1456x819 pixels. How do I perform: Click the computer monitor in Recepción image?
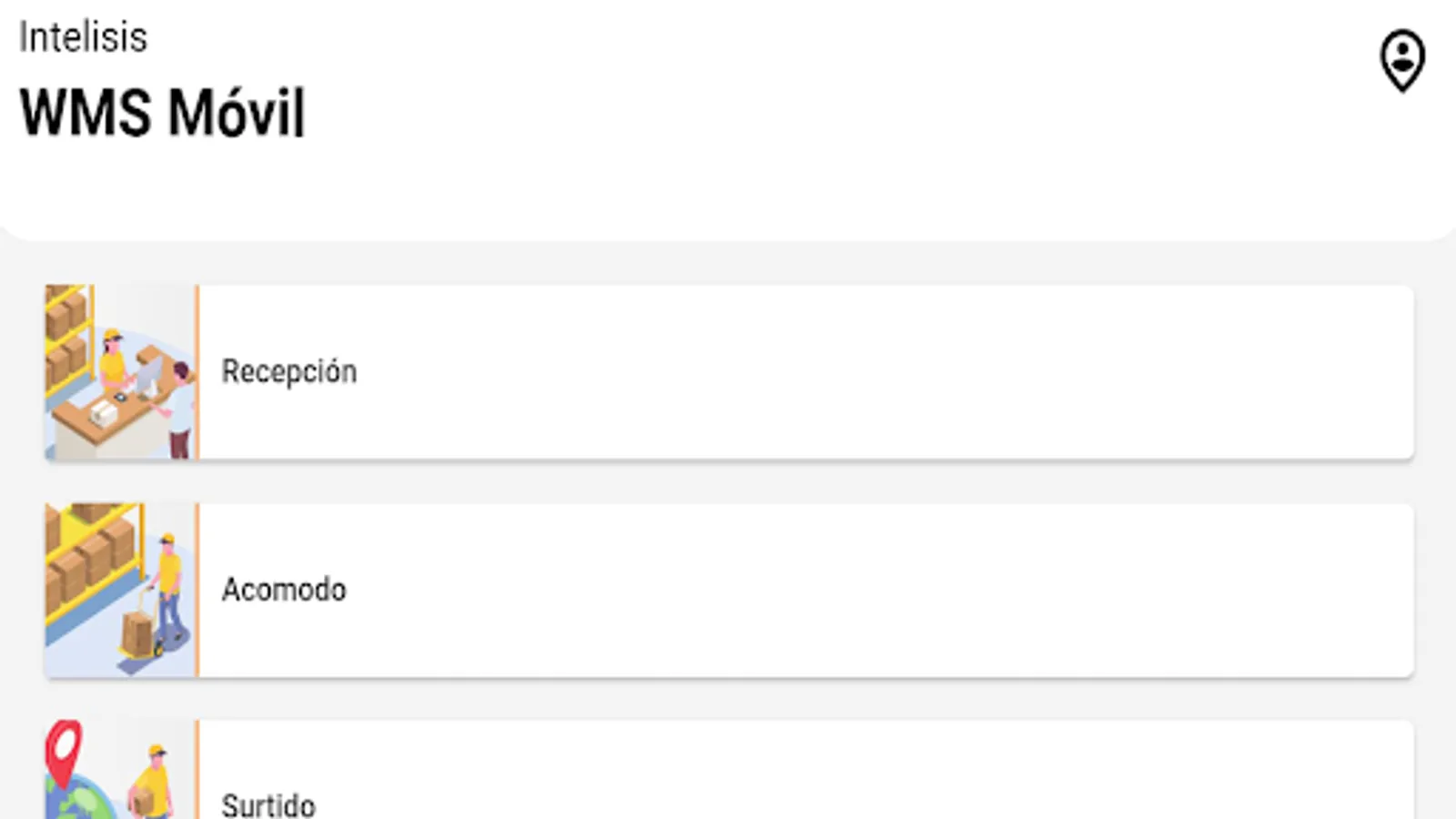tap(149, 372)
